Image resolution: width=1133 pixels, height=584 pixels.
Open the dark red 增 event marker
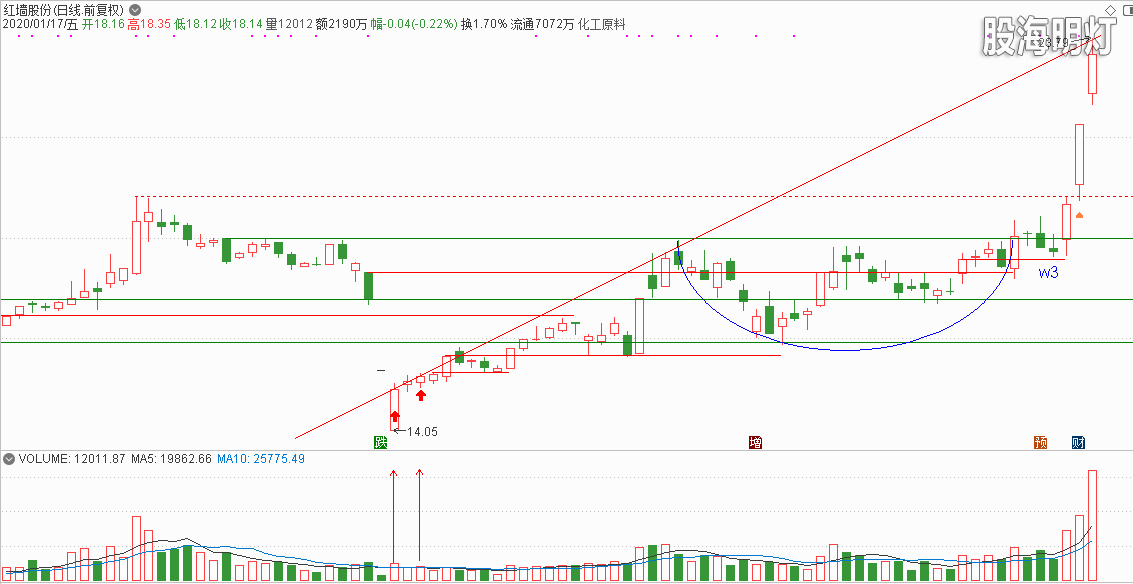(756, 442)
